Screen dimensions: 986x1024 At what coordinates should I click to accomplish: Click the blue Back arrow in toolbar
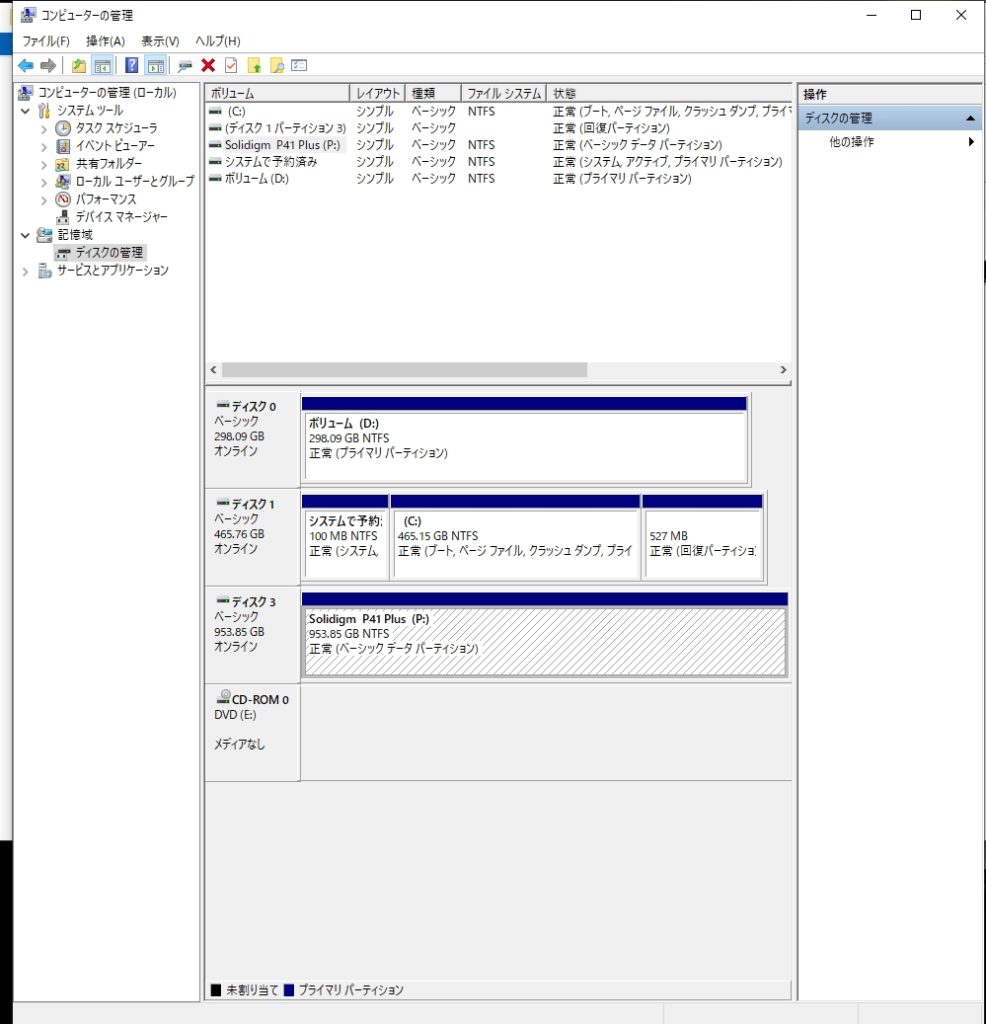[26, 66]
